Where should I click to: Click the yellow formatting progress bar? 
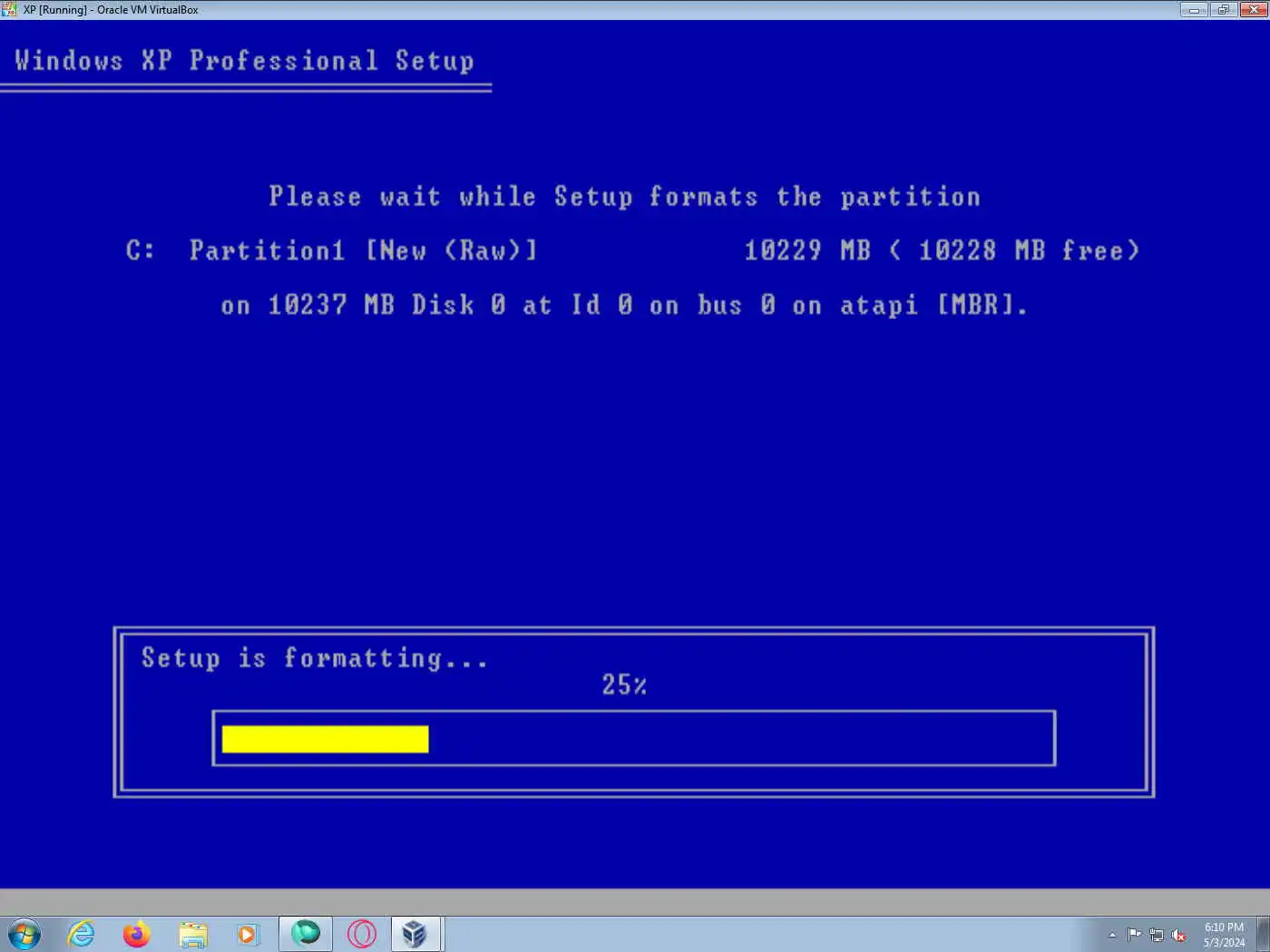(325, 739)
